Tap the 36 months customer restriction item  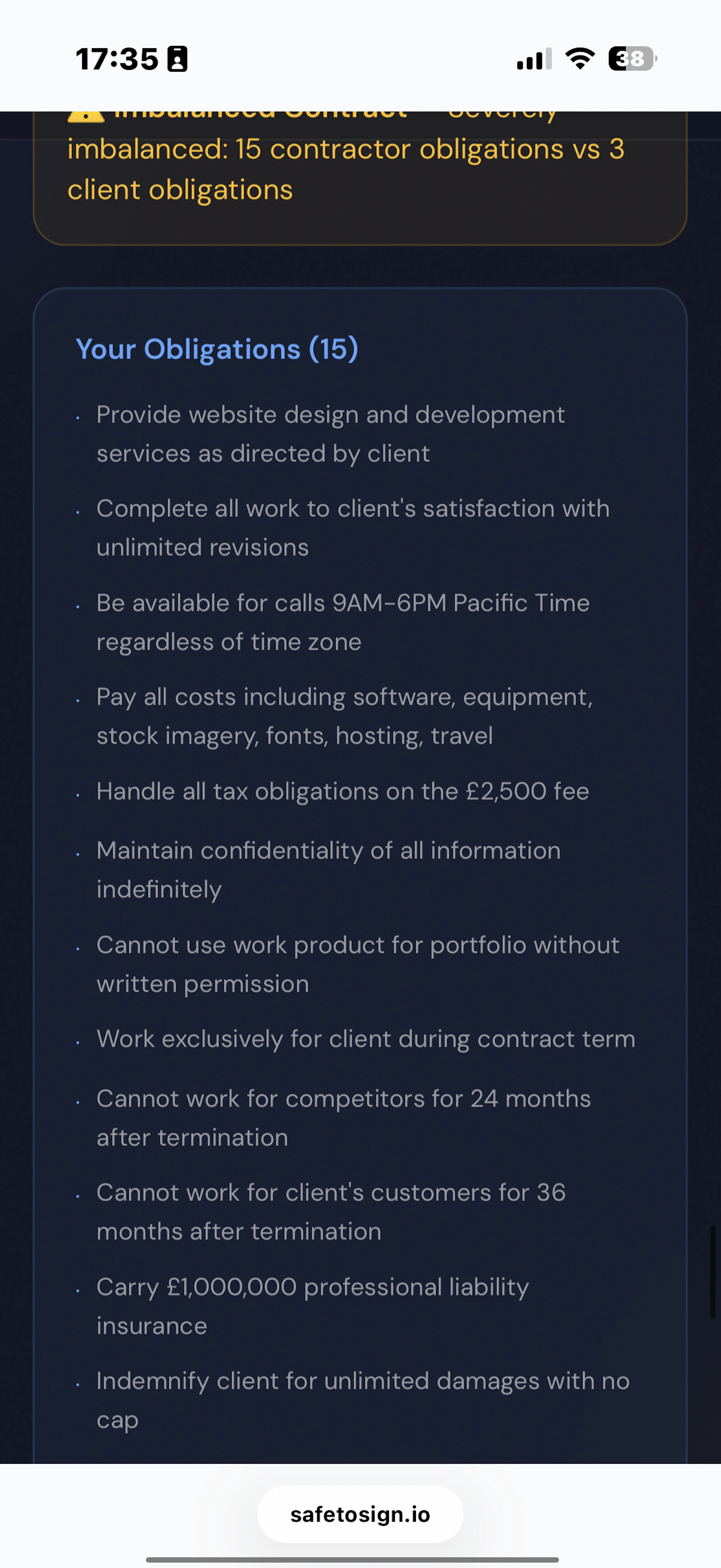[x=331, y=1211]
